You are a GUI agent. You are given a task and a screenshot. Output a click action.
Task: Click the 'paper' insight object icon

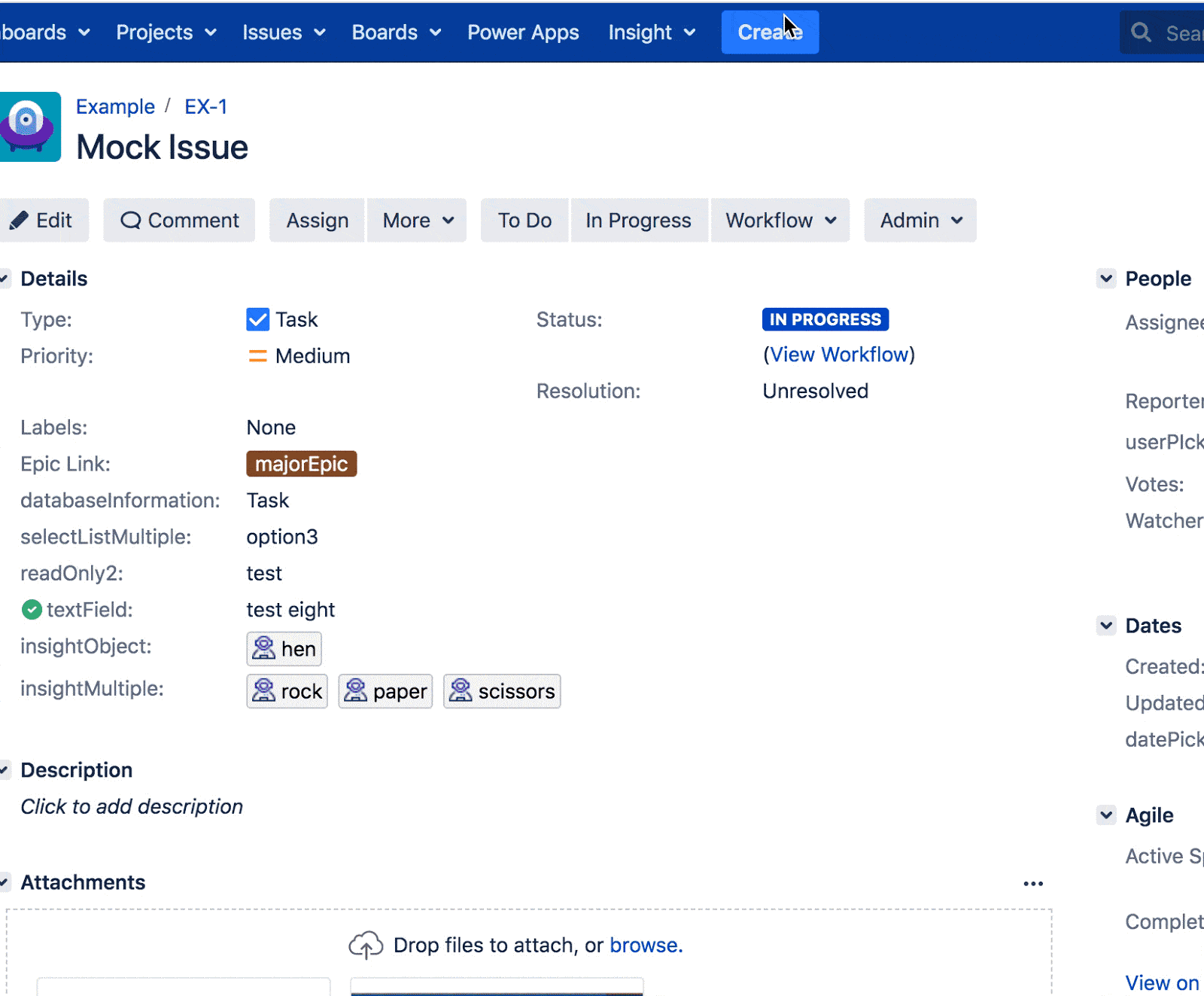357,690
